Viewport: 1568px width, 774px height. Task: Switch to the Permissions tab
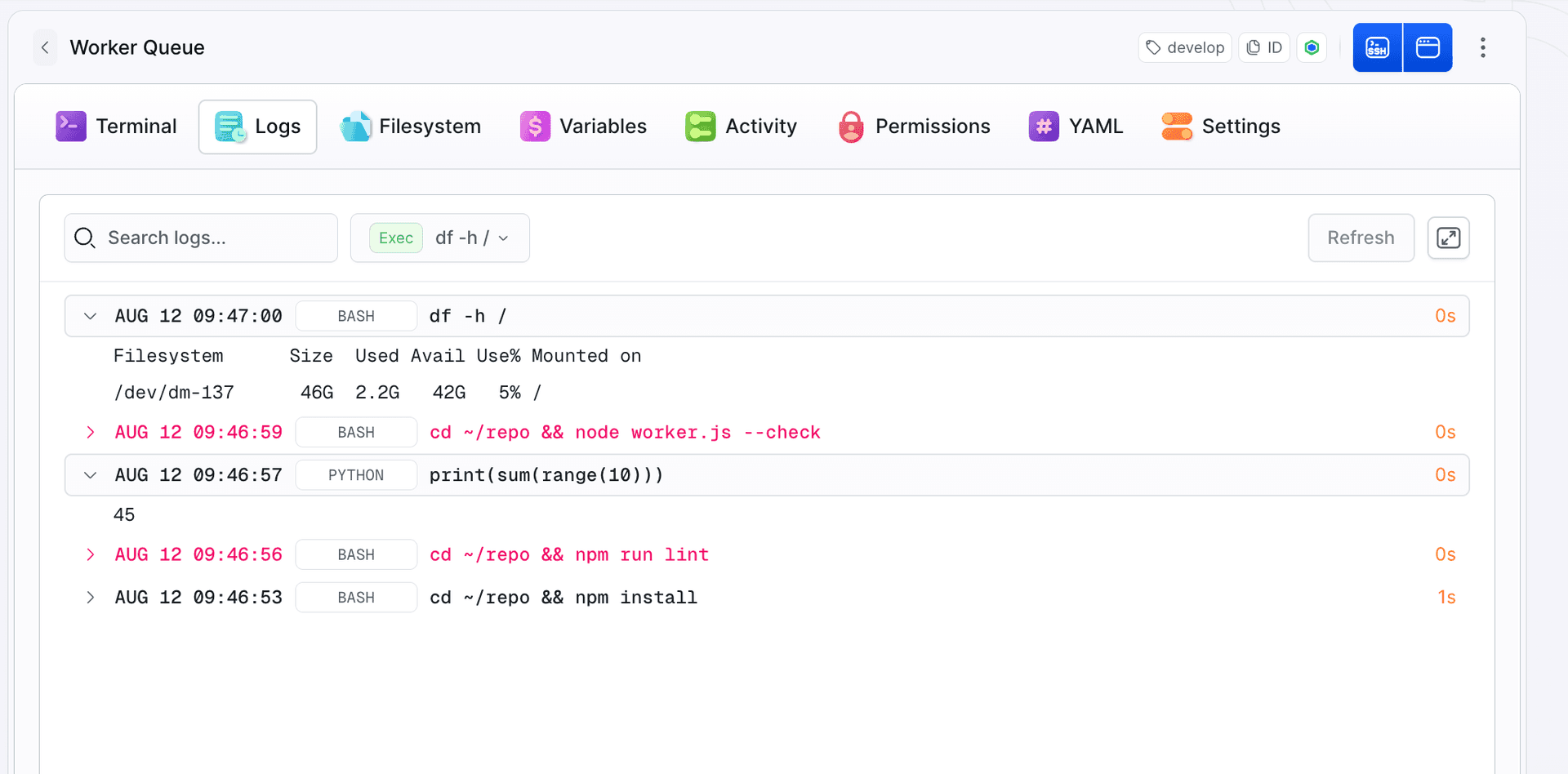click(x=914, y=127)
